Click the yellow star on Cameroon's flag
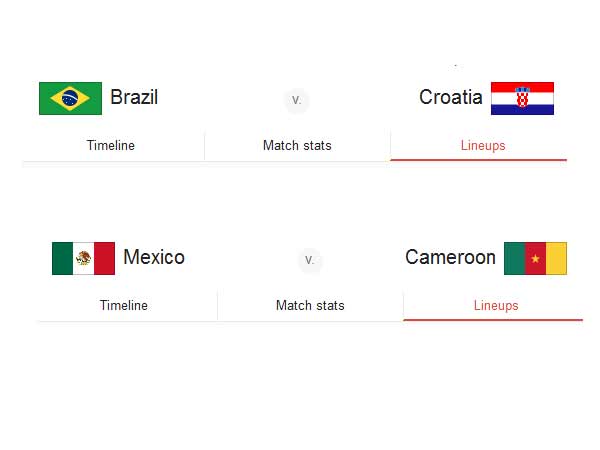This screenshot has height=450, width=600. 535,259
